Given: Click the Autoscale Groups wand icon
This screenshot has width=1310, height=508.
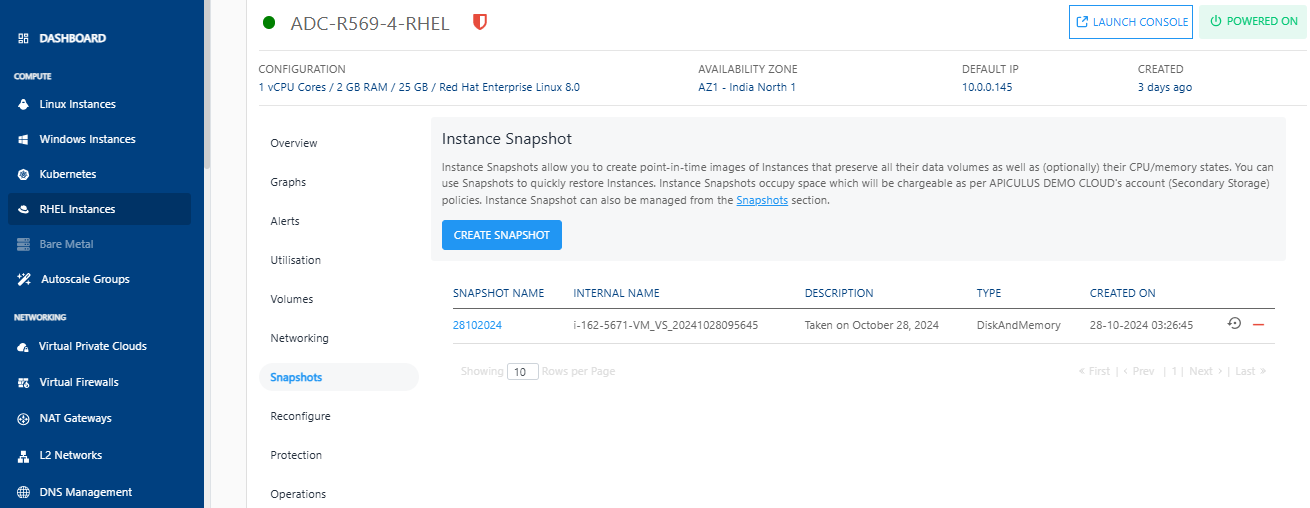Looking at the screenshot, I should click(x=23, y=279).
